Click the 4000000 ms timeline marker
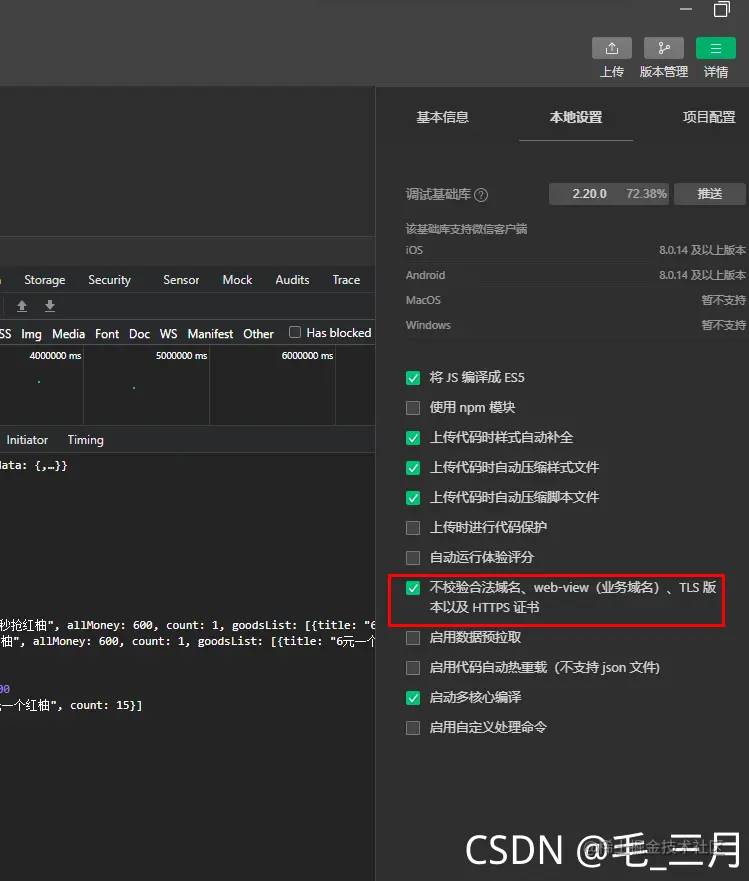The width and height of the screenshot is (749, 881). point(55,356)
